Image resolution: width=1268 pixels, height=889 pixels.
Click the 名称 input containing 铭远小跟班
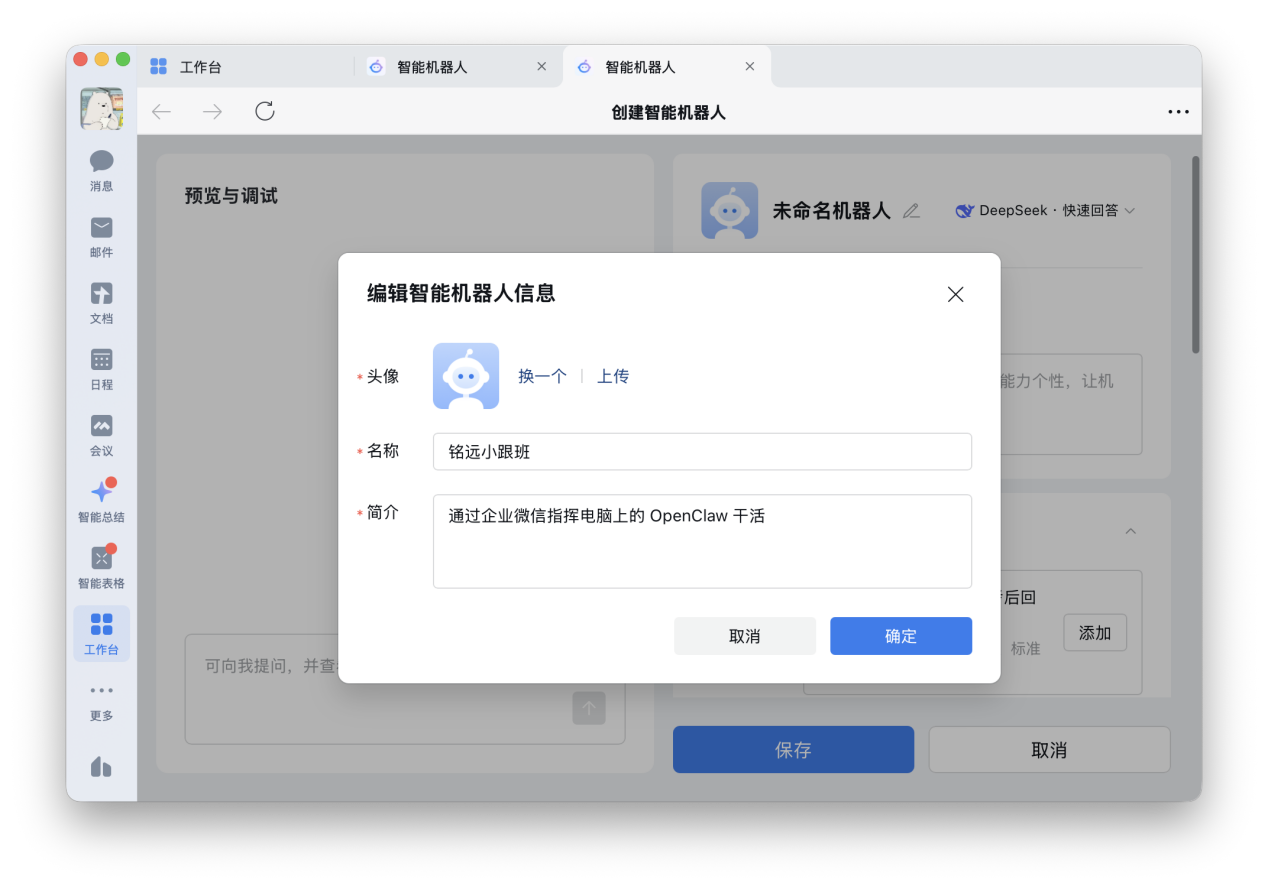coord(702,451)
